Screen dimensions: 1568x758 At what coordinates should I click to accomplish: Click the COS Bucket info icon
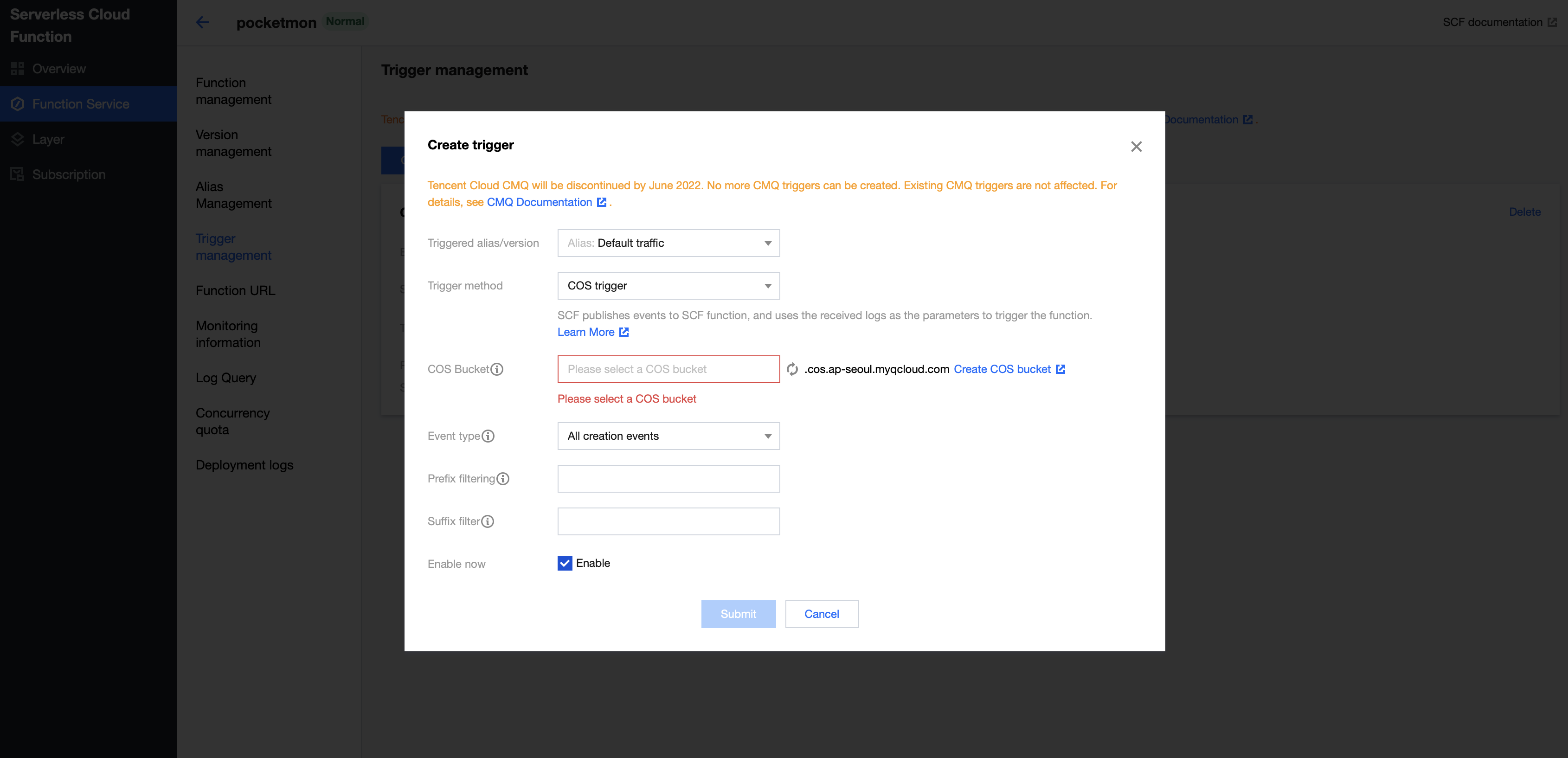pos(497,369)
